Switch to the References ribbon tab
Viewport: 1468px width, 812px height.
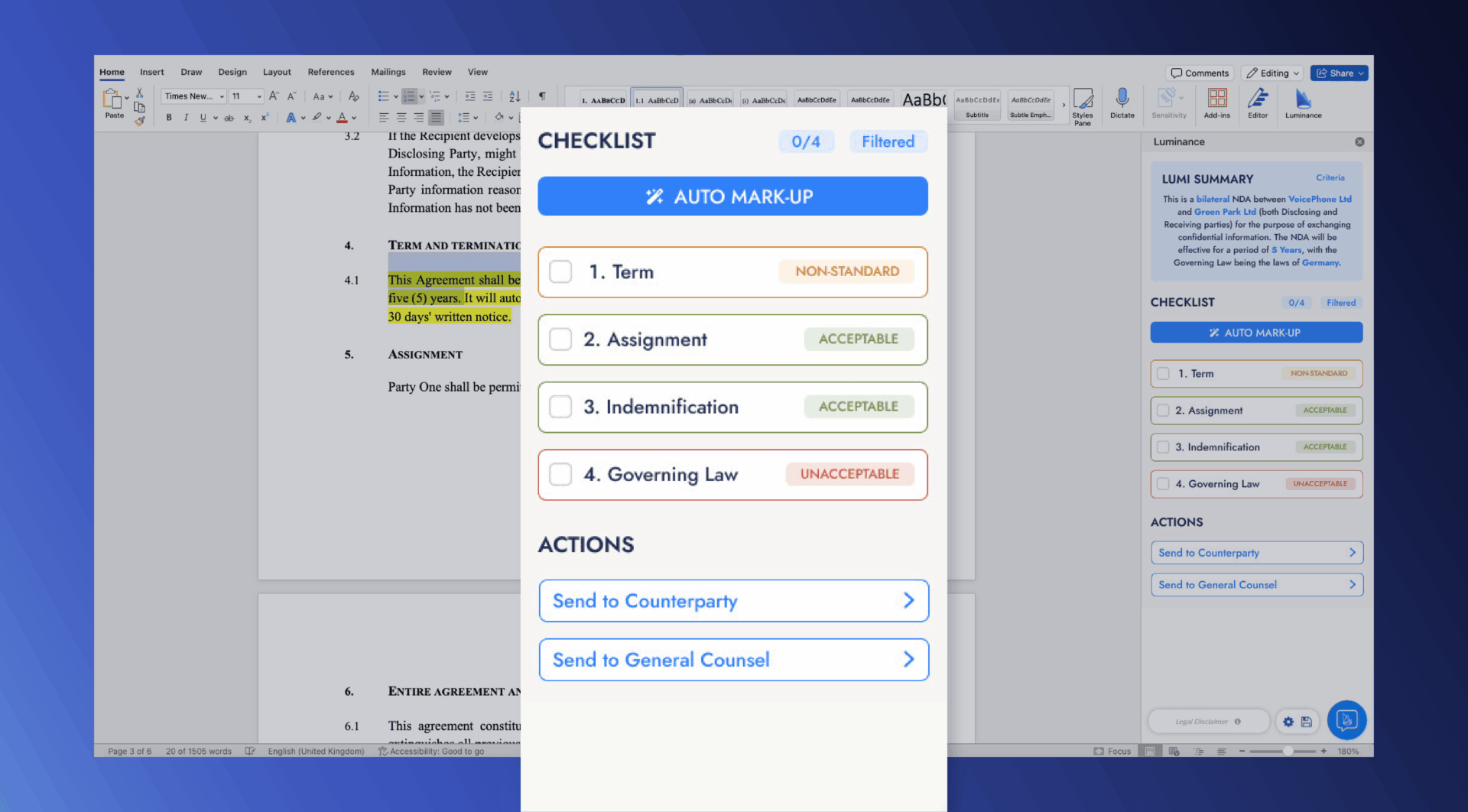pyautogui.click(x=331, y=72)
